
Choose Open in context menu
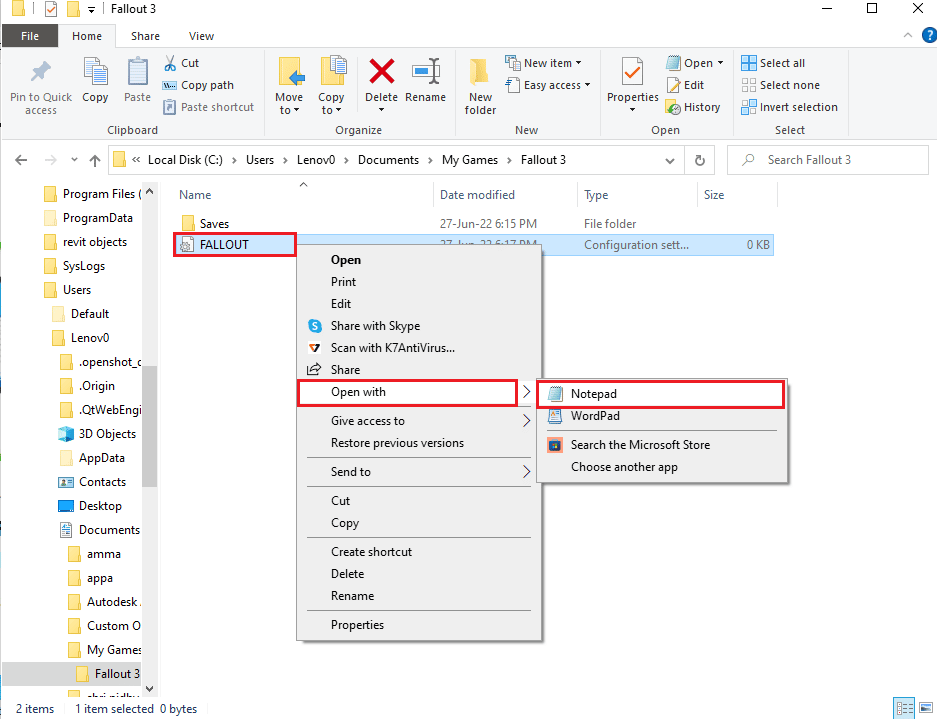click(346, 260)
